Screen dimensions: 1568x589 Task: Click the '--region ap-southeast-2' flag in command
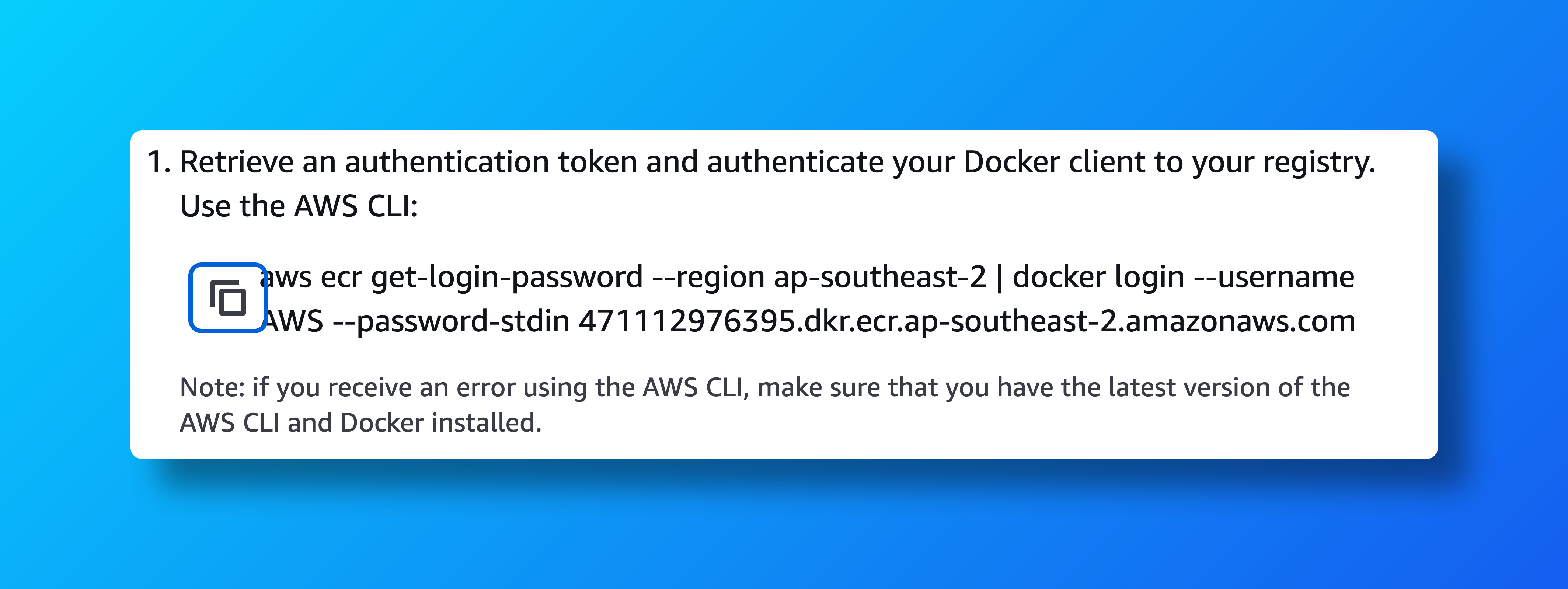pyautogui.click(x=819, y=278)
